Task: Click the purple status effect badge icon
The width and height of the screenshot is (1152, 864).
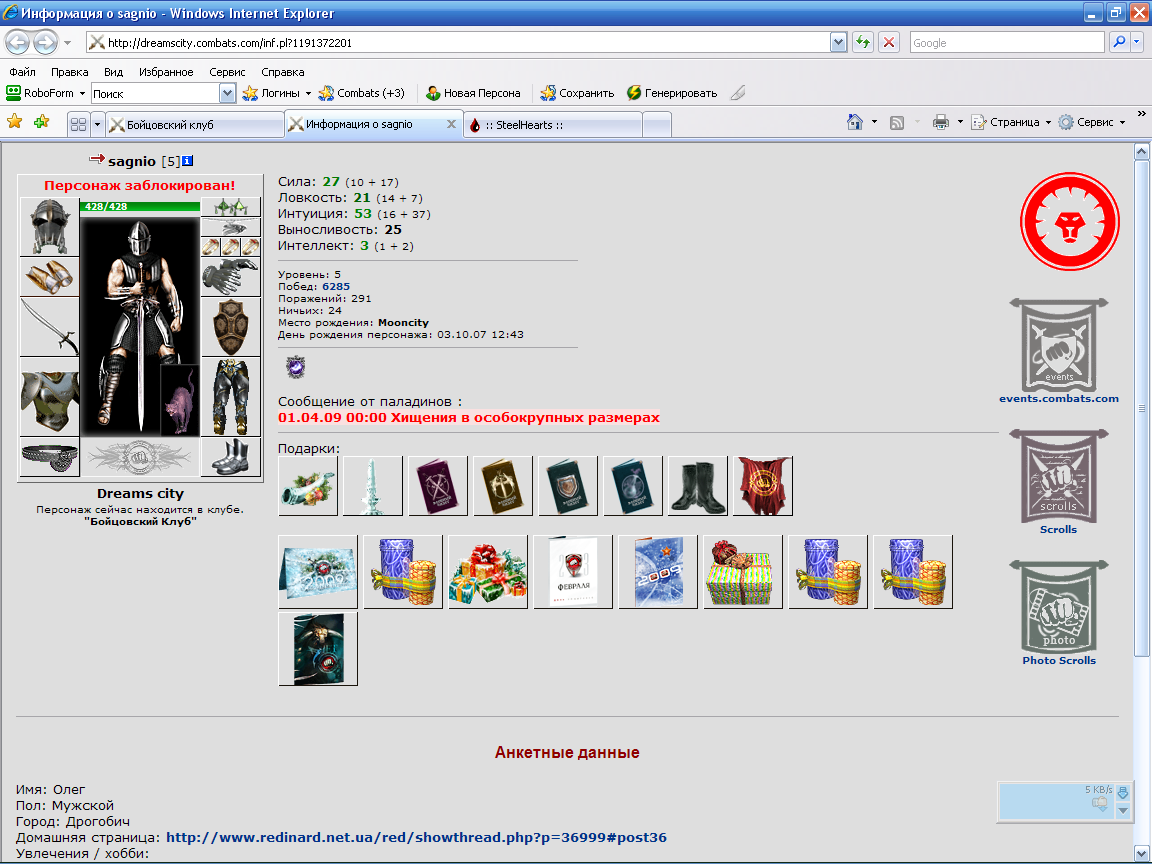Action: pyautogui.click(x=295, y=367)
